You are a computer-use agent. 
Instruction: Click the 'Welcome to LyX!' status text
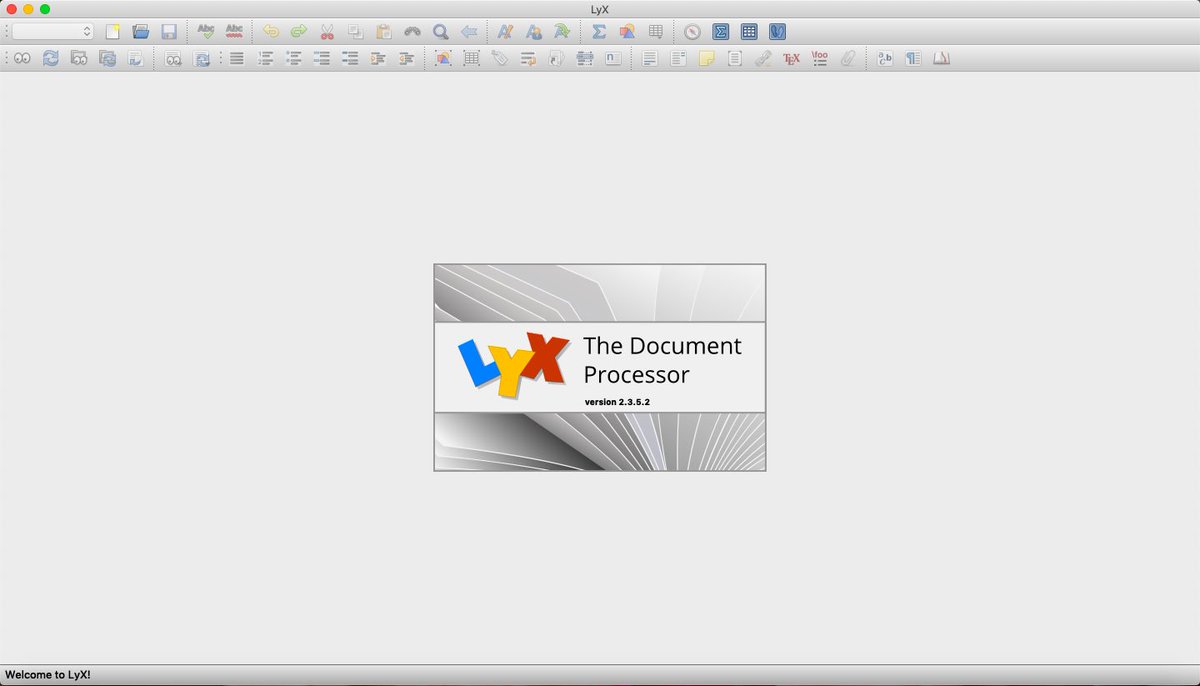click(48, 675)
